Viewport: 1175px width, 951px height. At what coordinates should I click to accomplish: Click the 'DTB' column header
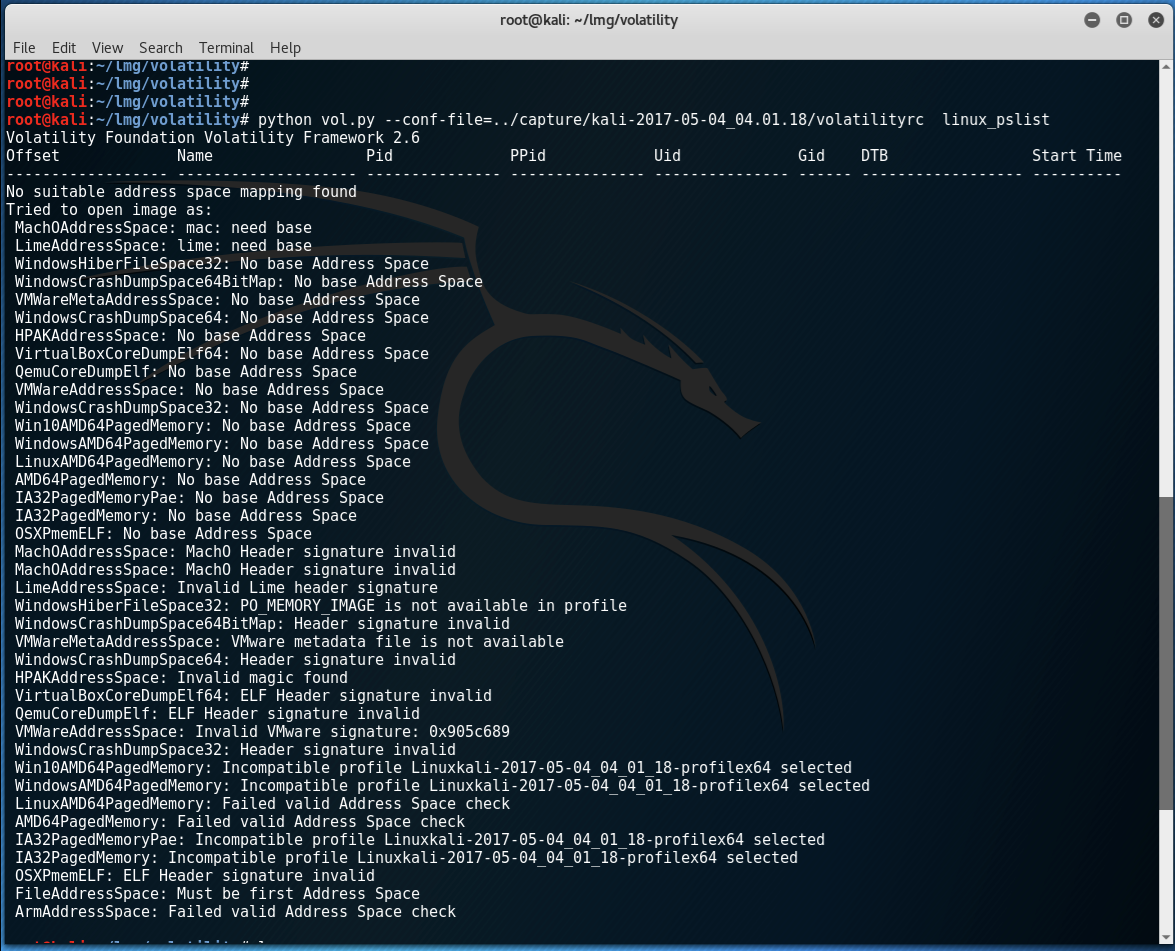[x=874, y=156]
